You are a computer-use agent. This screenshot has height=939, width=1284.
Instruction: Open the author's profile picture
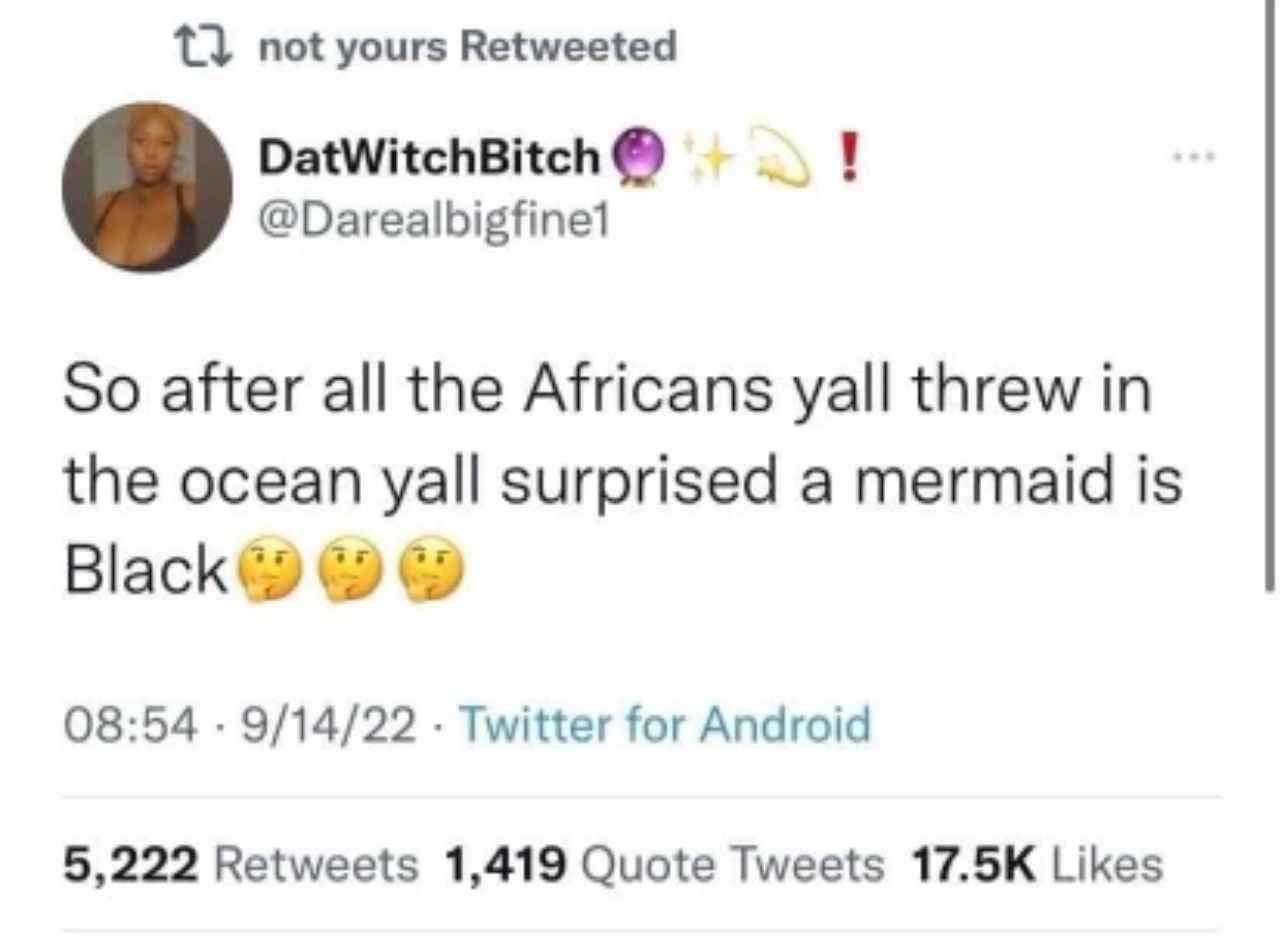tap(147, 187)
